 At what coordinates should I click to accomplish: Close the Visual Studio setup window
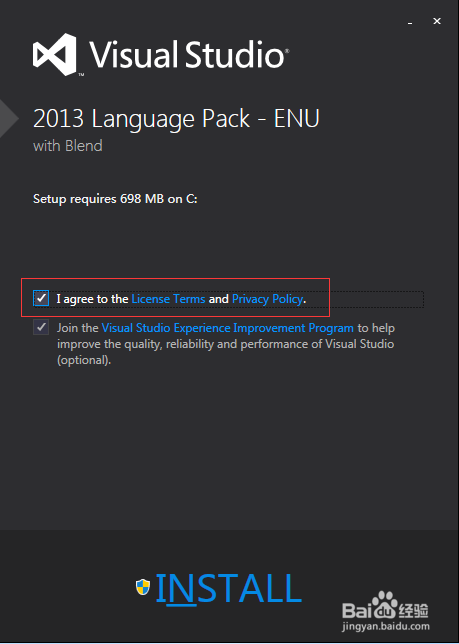tap(437, 21)
